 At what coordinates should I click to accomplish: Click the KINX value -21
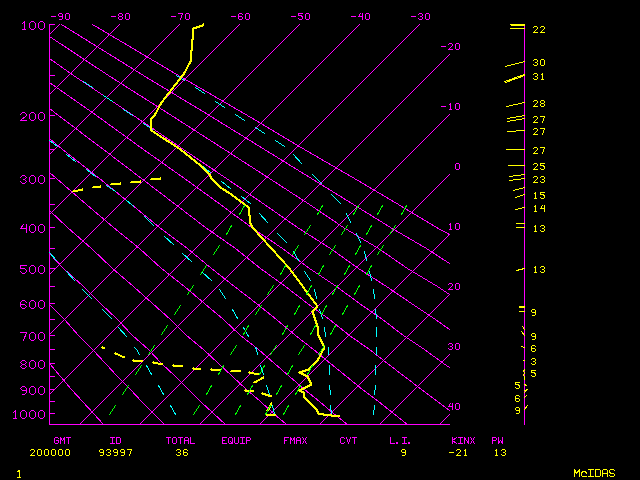click(x=462, y=452)
